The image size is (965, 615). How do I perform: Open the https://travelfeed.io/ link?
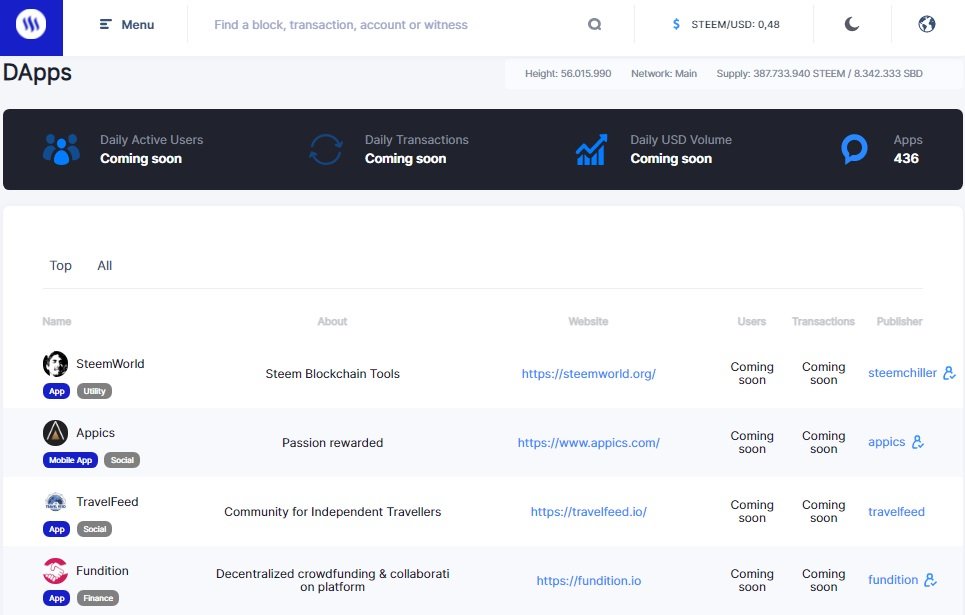point(589,512)
